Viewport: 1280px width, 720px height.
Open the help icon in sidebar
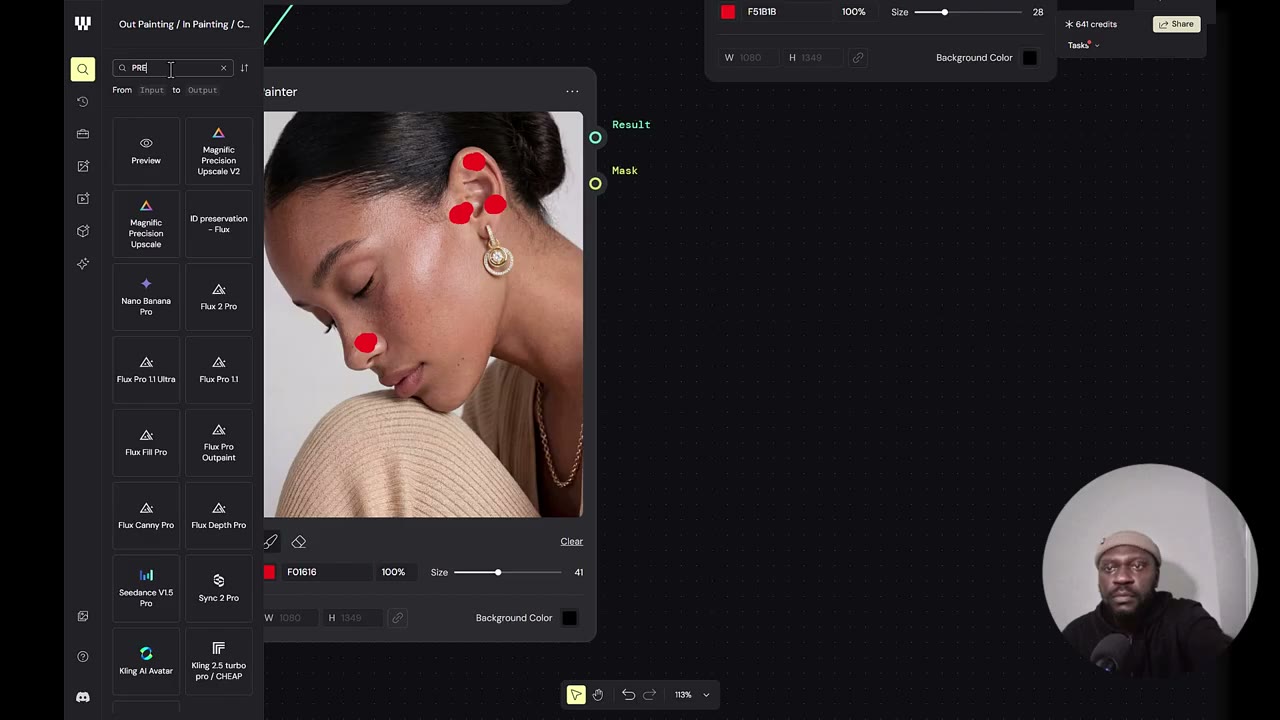pos(83,657)
